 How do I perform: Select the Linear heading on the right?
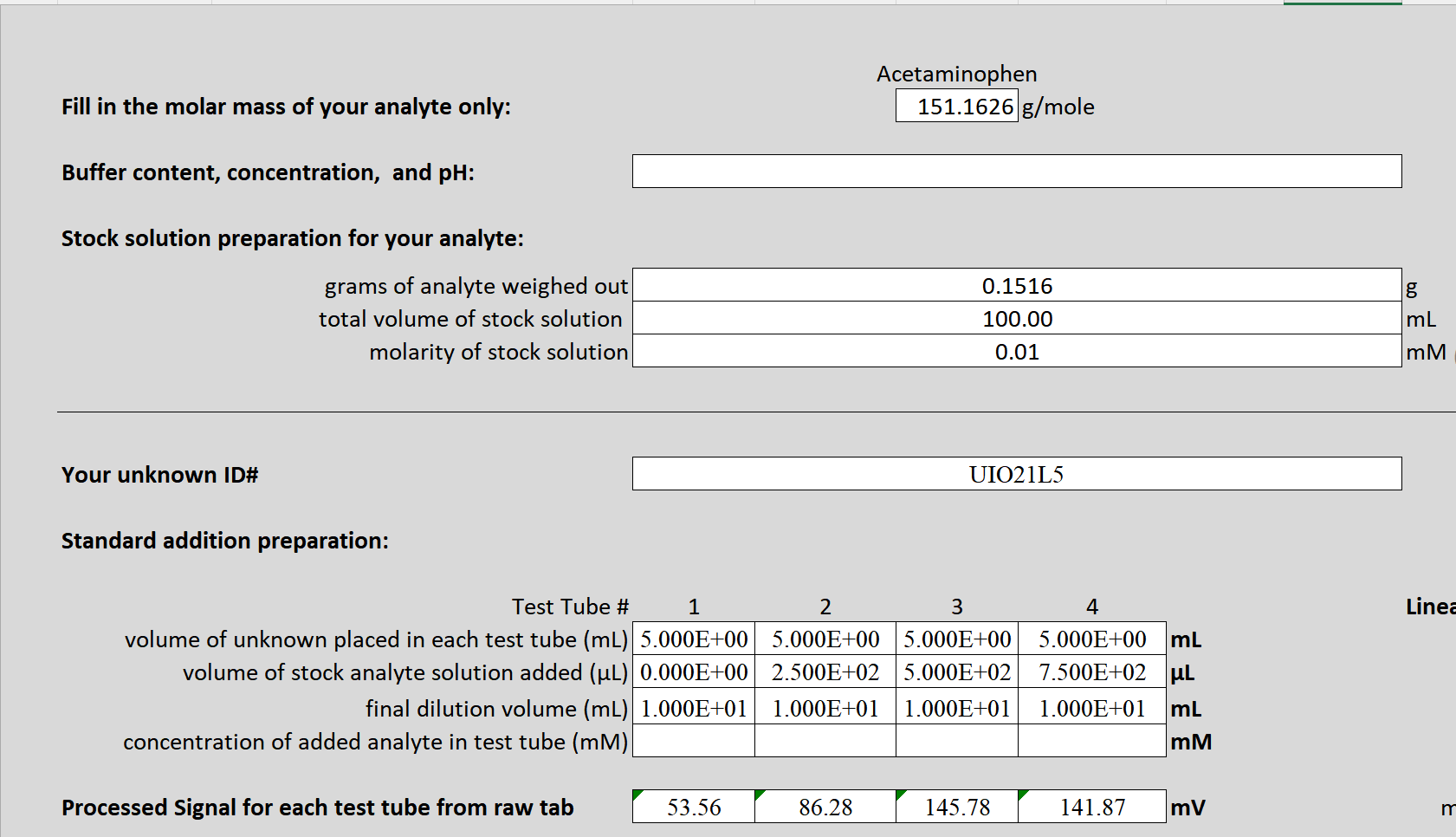[x=1433, y=607]
